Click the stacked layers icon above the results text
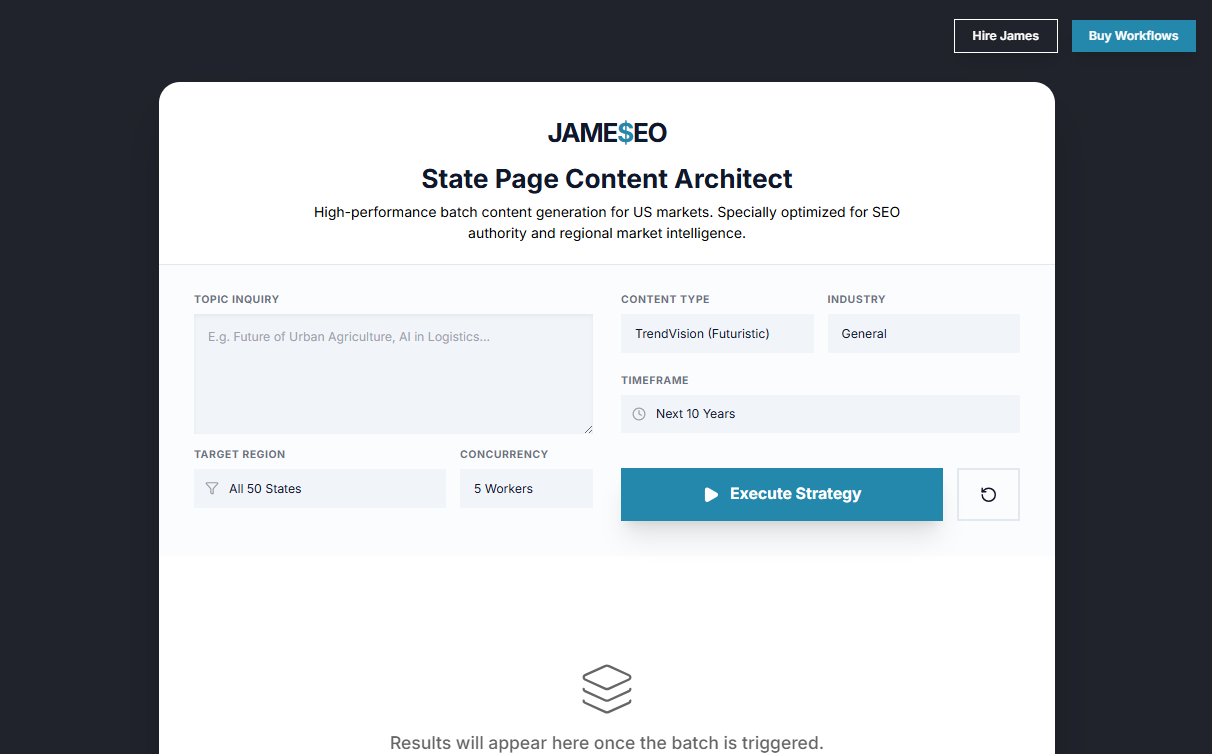This screenshot has height=754, width=1212. 607,688
